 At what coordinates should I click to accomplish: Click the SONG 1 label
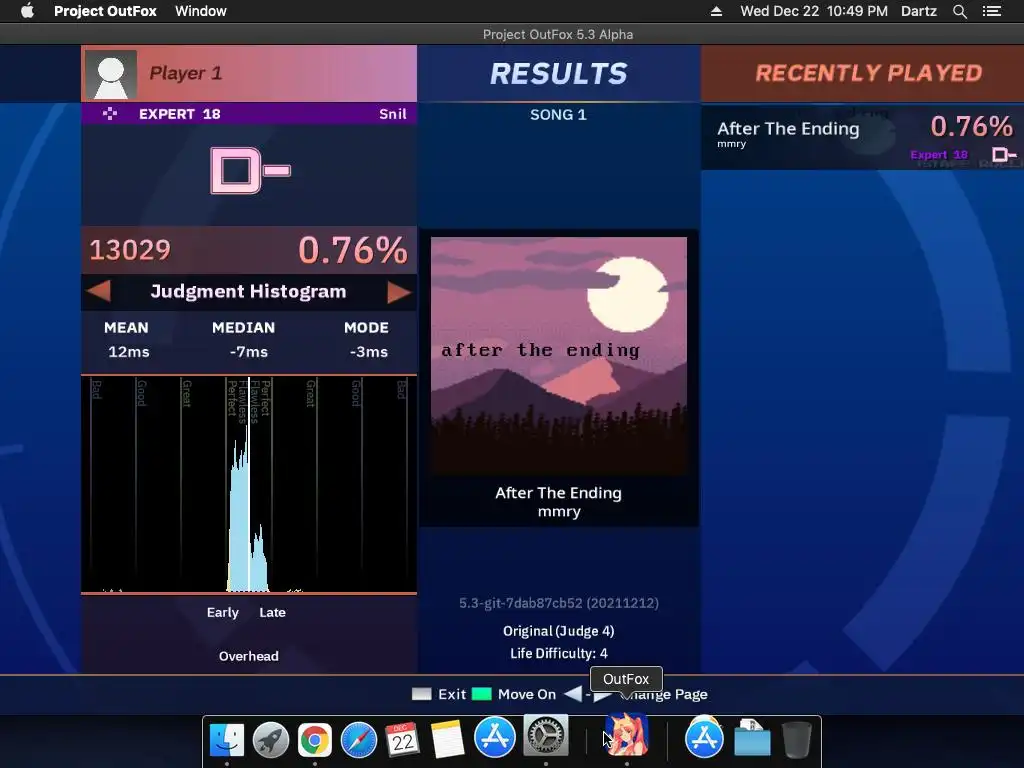(558, 115)
